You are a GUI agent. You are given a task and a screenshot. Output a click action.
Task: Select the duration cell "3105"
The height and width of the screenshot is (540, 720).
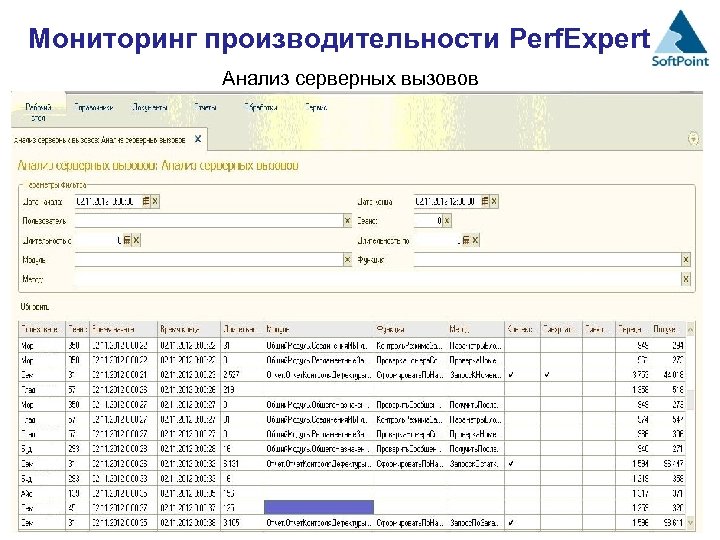(x=242, y=523)
